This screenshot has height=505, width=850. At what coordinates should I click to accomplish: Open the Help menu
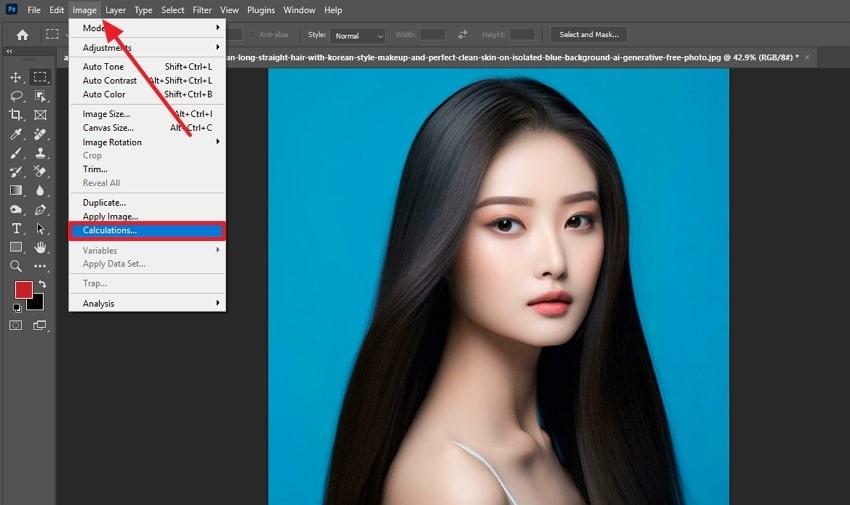click(x=333, y=10)
